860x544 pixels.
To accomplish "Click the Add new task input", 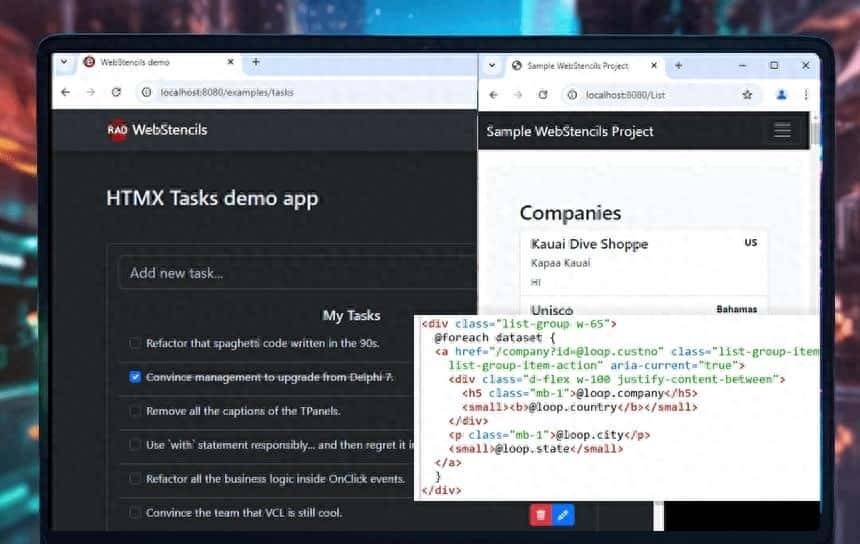I will point(298,273).
